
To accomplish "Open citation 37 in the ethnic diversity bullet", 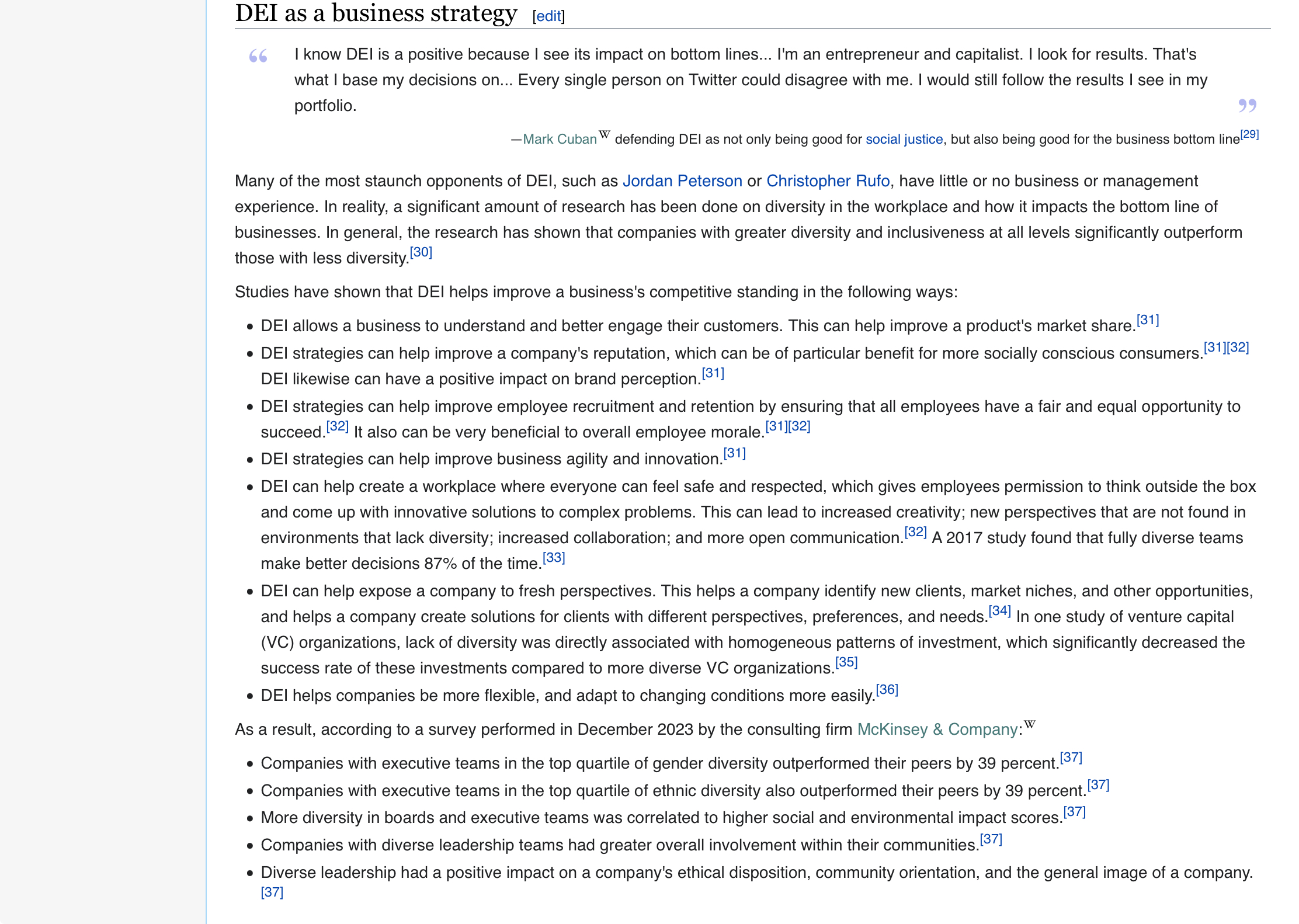I will [1098, 785].
